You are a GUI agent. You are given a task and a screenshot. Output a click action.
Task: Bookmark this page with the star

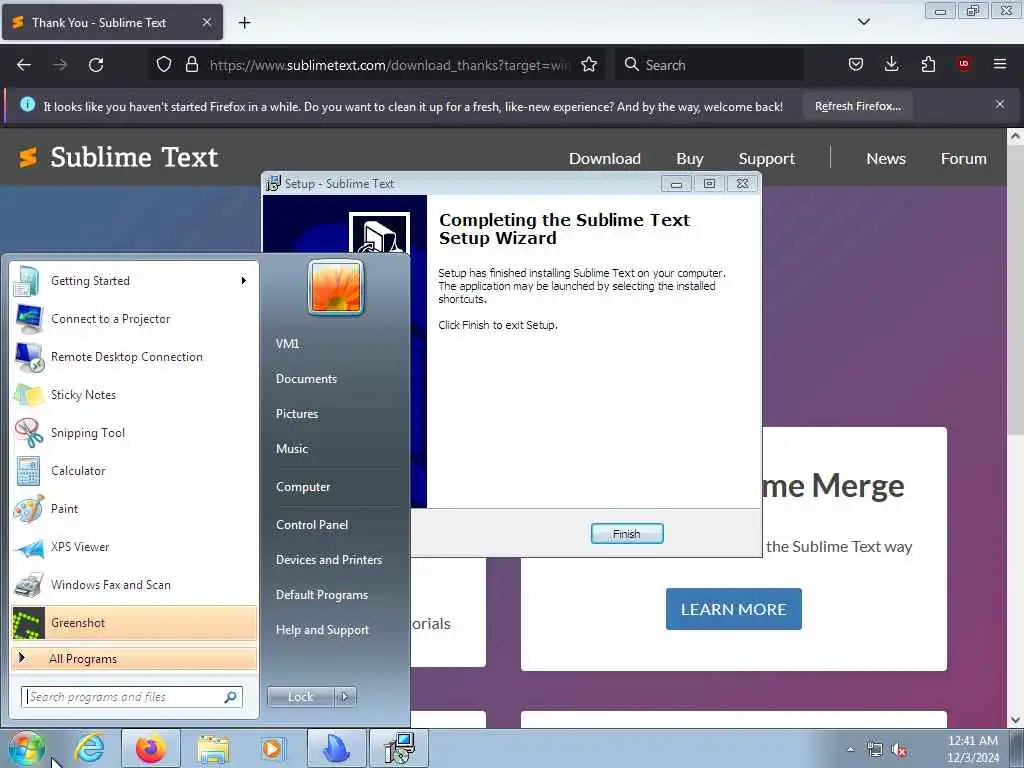click(x=589, y=65)
